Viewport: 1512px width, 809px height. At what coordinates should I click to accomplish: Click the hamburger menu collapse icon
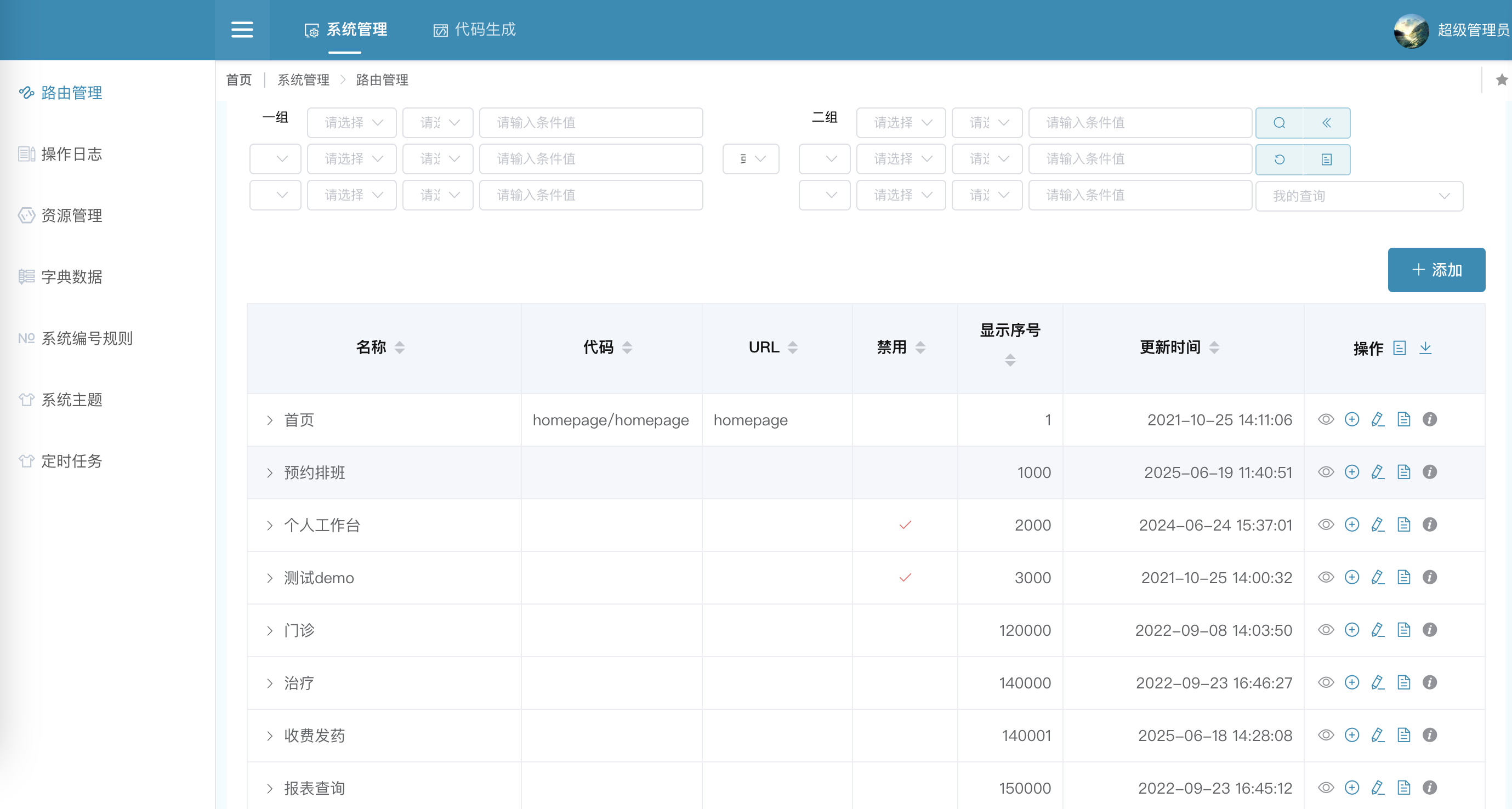coord(242,30)
